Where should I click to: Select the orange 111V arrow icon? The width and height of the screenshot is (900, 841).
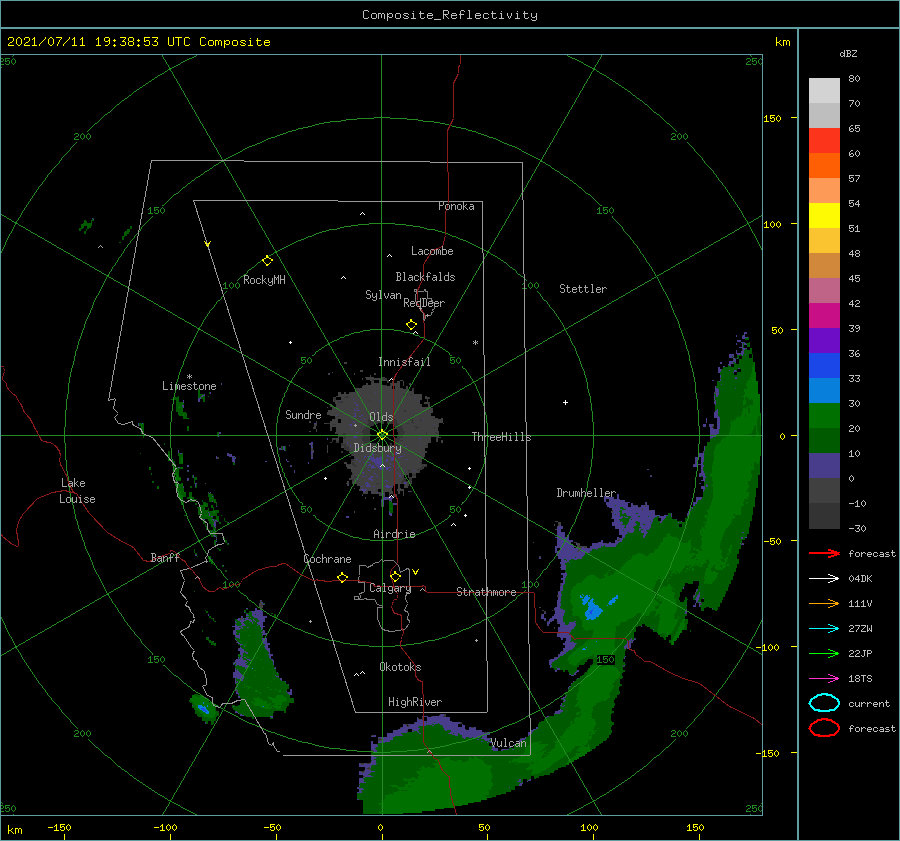tap(824, 603)
